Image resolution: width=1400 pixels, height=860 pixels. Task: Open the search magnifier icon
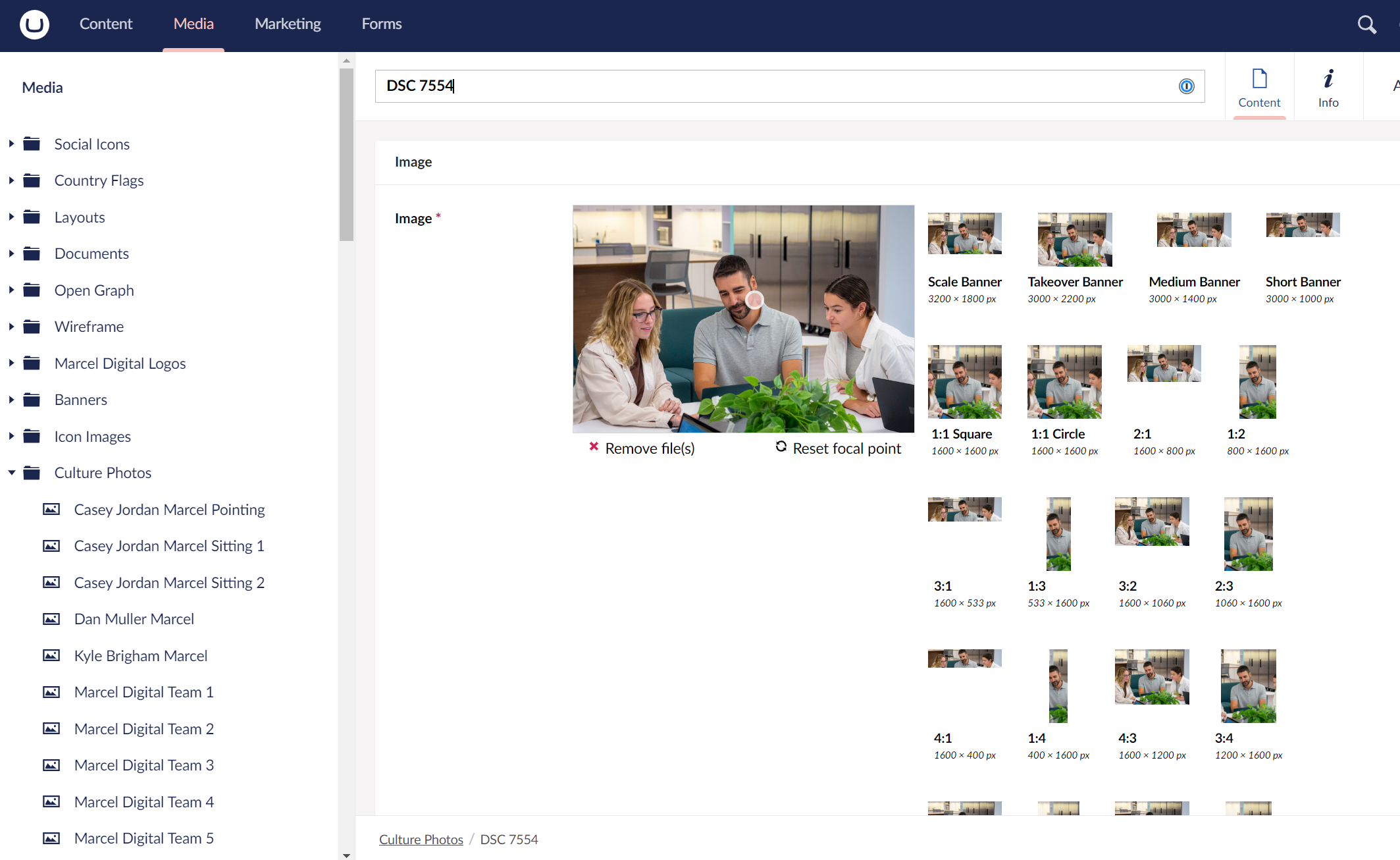click(1366, 24)
